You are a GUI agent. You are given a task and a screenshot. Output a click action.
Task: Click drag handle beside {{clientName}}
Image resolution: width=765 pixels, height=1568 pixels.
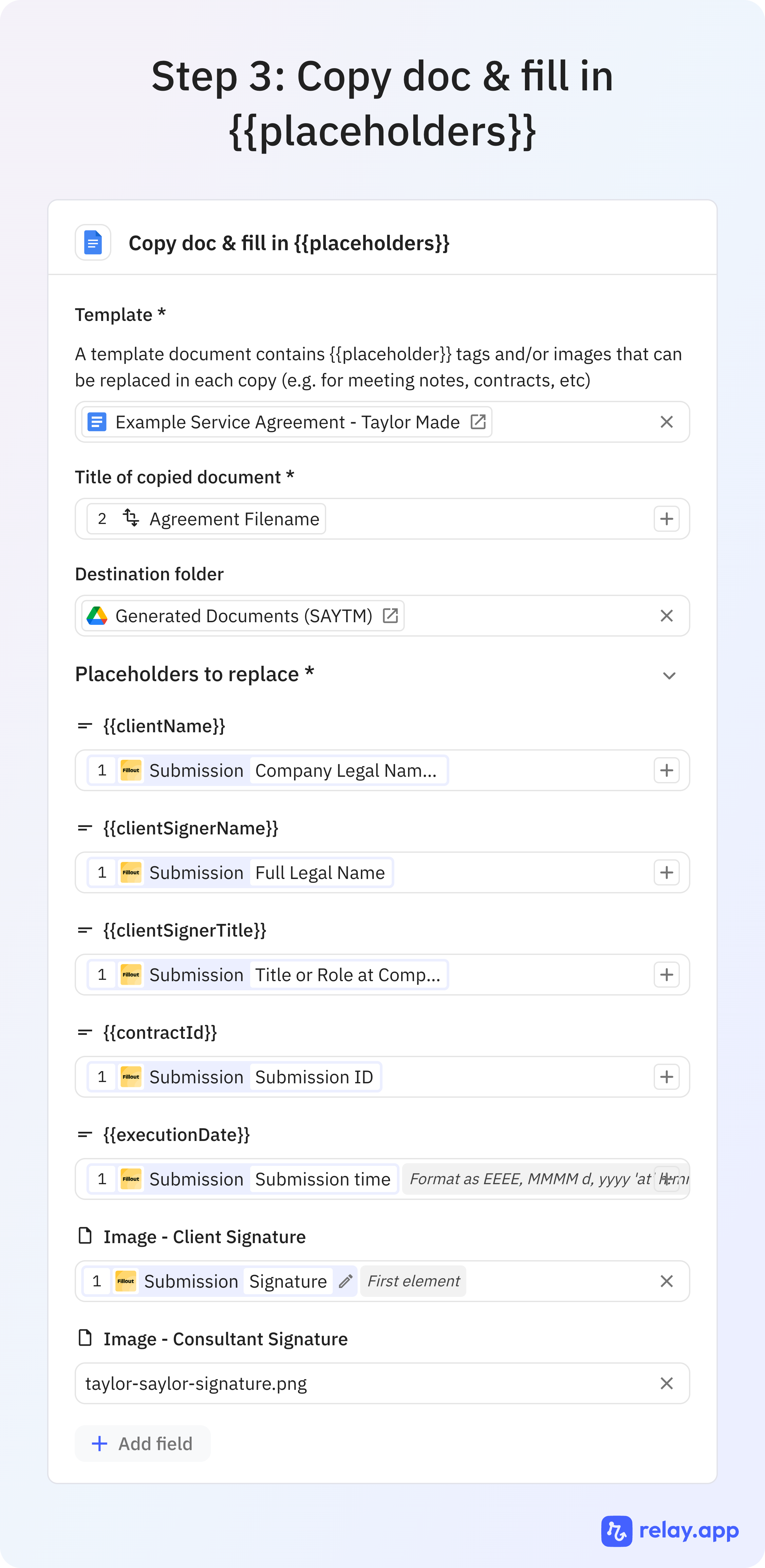pyautogui.click(x=85, y=726)
